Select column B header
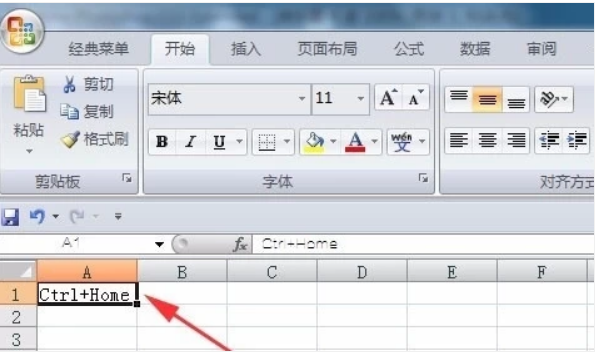This screenshot has width=601, height=360. 182,272
